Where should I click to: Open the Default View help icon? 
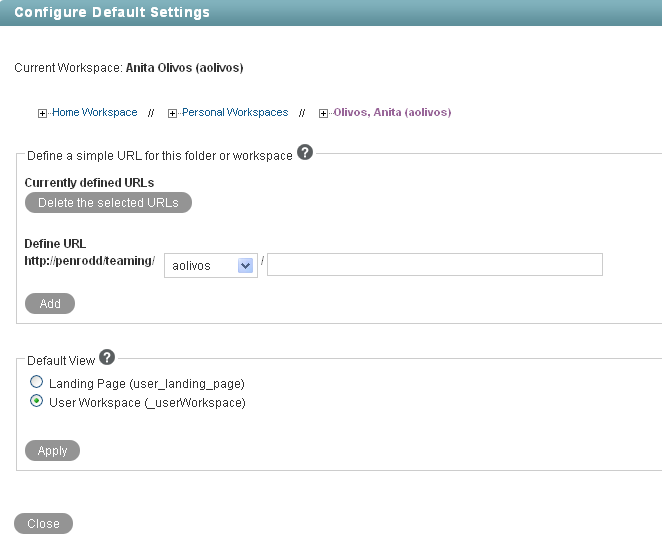(x=107, y=358)
